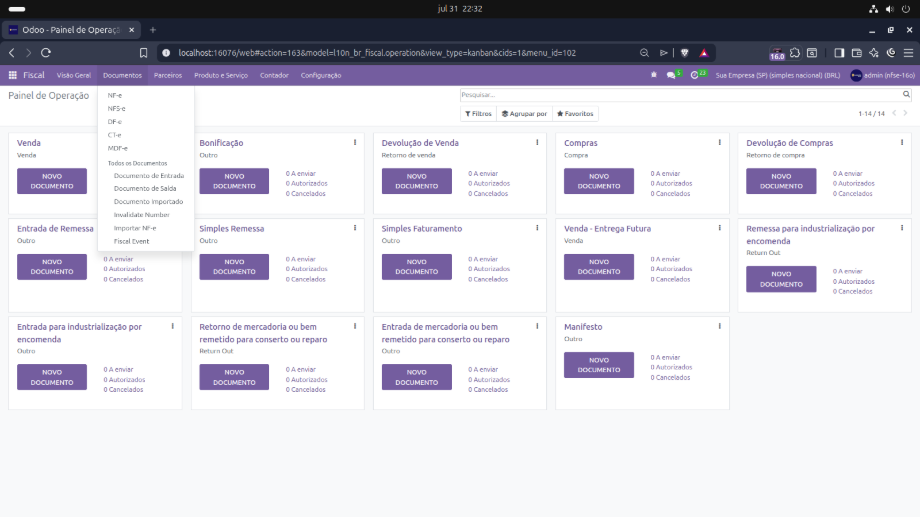Choose Documento Importado menu entry
The height and width of the screenshot is (517, 920).
146,201
